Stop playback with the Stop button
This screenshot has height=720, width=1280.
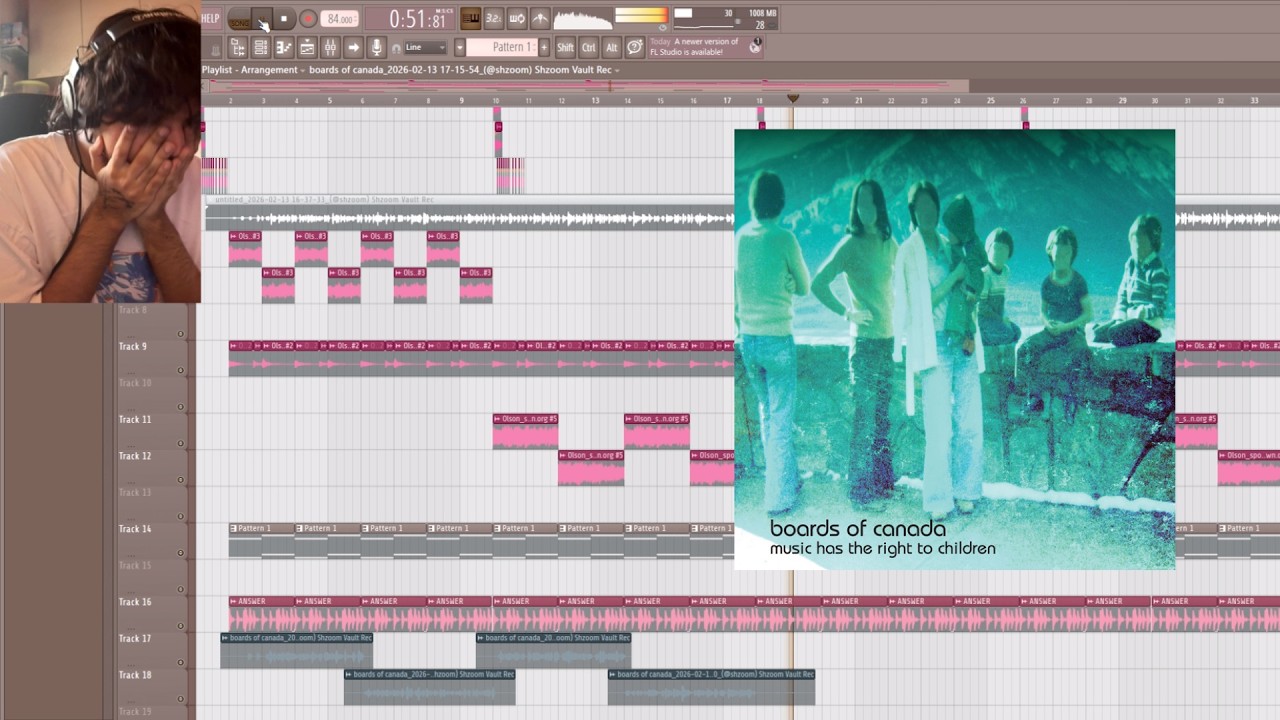click(284, 19)
